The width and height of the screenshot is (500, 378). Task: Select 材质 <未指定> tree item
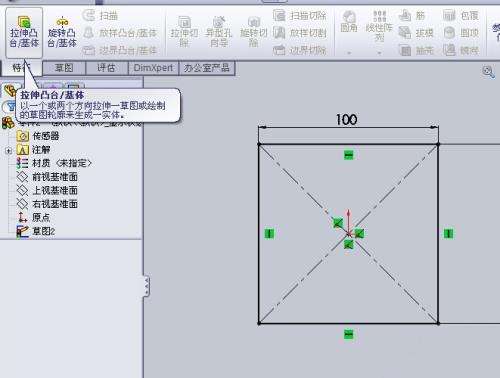point(53,163)
